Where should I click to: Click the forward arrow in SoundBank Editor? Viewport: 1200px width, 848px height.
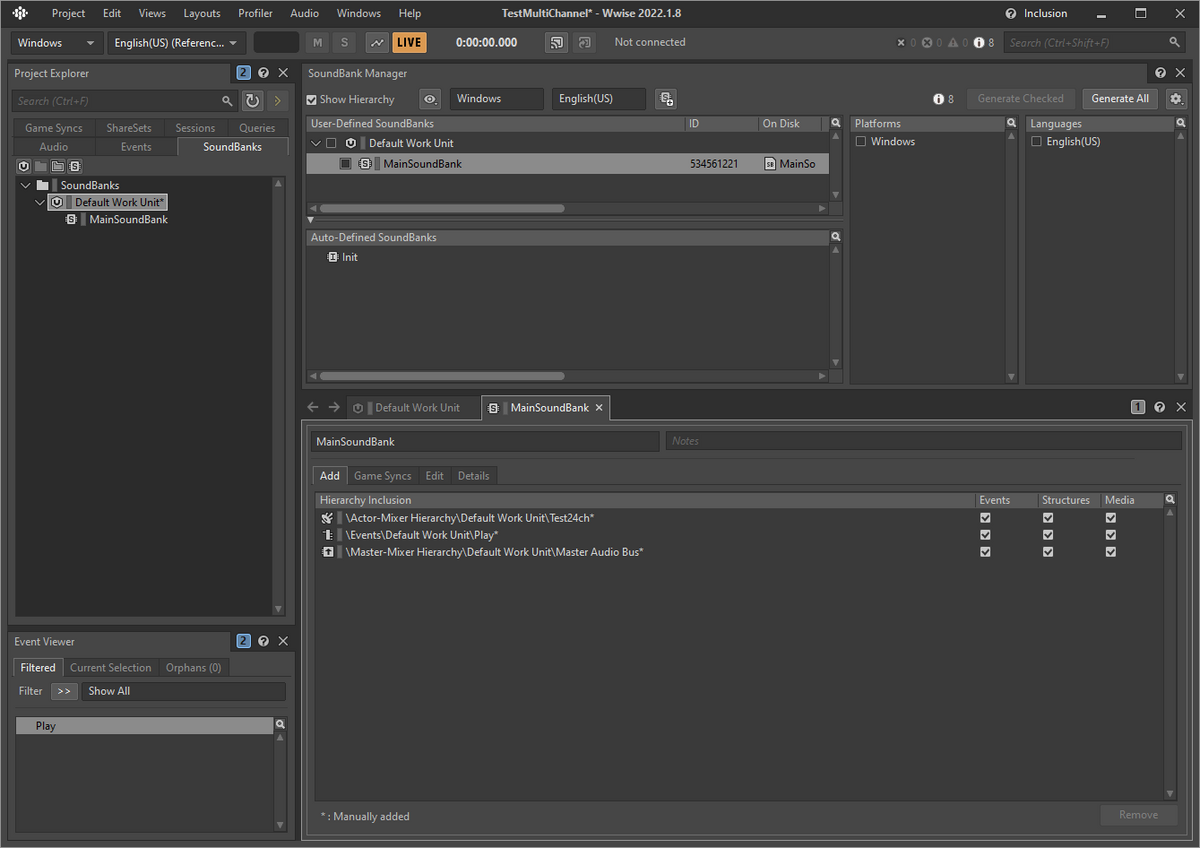tap(334, 408)
